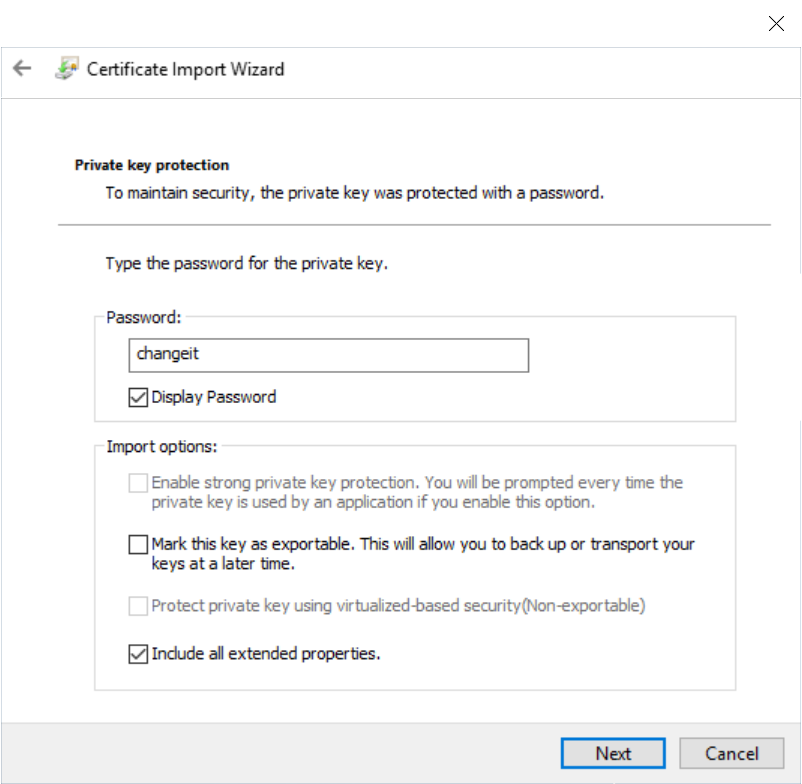Image resolution: width=802 pixels, height=784 pixels.
Task: Click into the Password text field
Action: 328,355
